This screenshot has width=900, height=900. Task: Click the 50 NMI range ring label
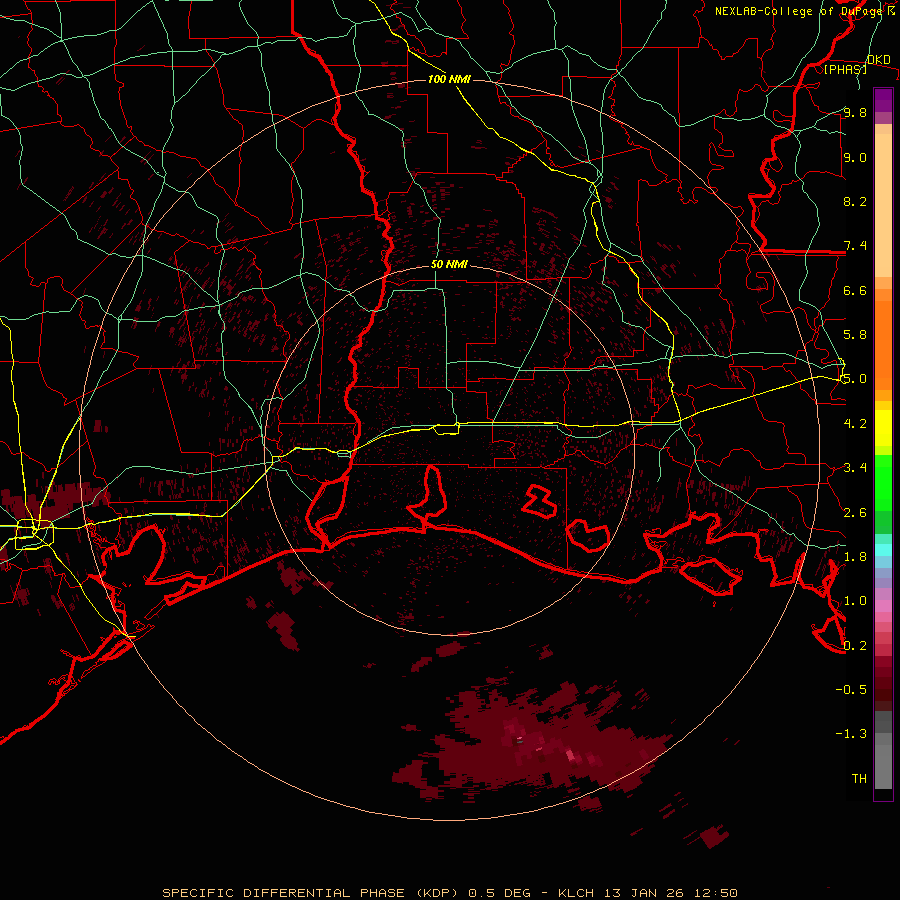[449, 265]
